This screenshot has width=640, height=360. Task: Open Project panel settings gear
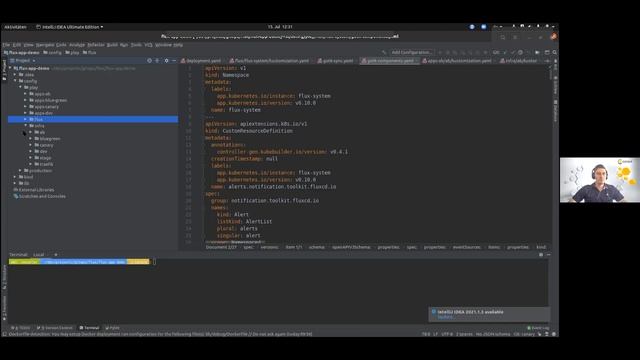pos(166,60)
